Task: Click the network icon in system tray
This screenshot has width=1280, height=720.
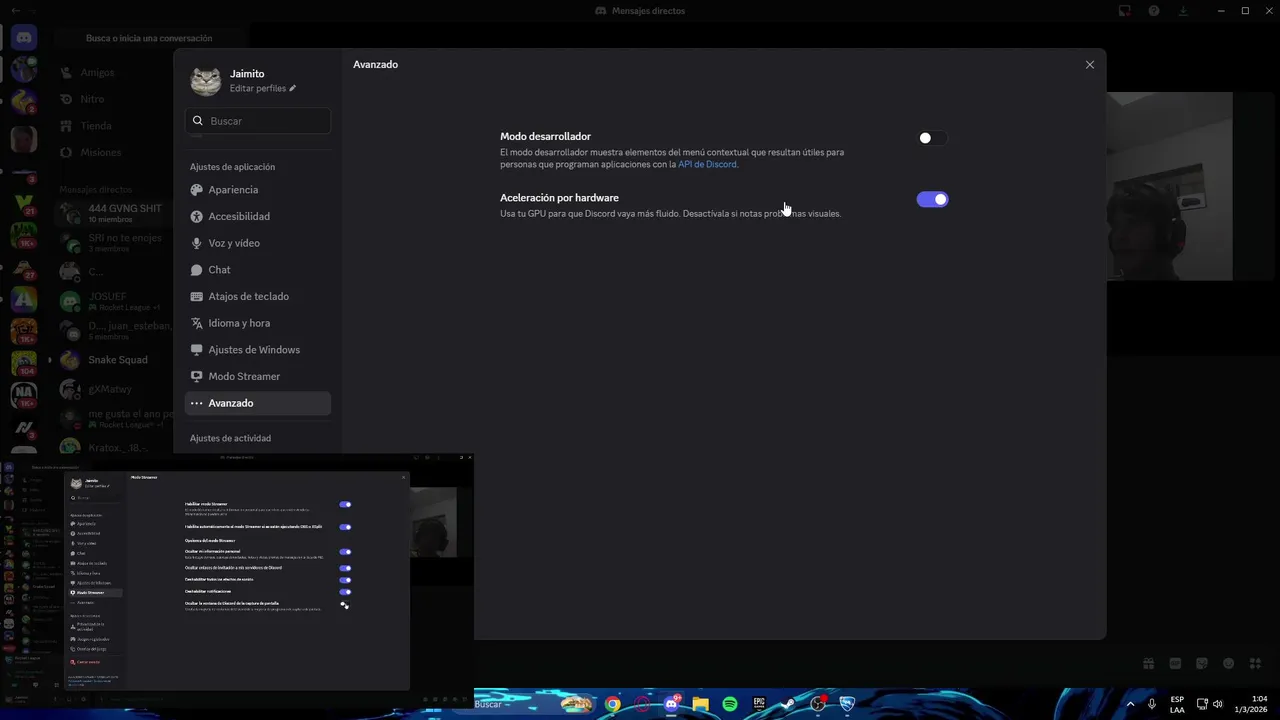Action: [1202, 704]
